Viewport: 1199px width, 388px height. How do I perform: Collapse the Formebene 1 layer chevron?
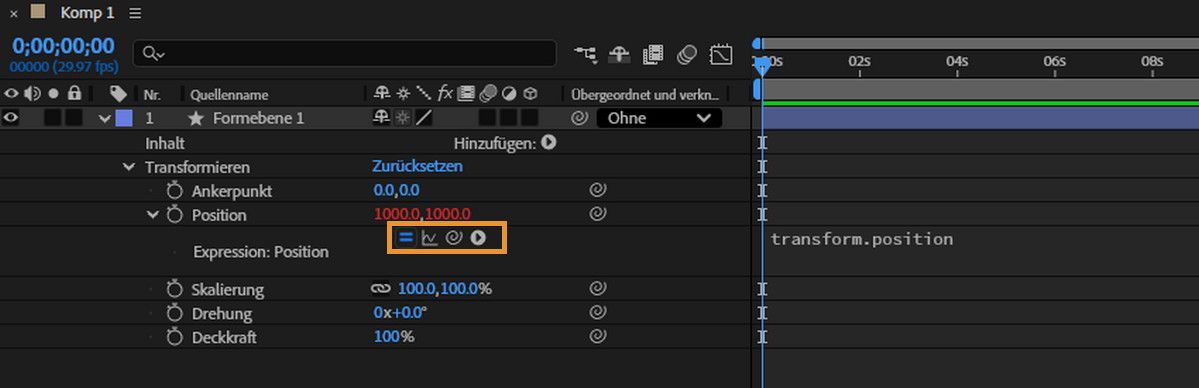click(105, 119)
